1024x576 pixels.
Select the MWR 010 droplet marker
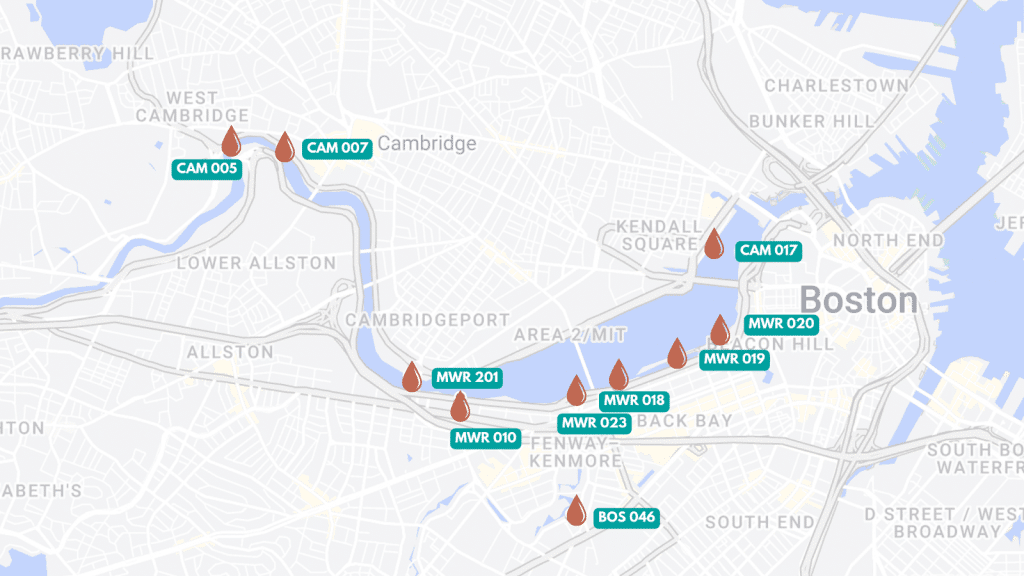tap(460, 406)
